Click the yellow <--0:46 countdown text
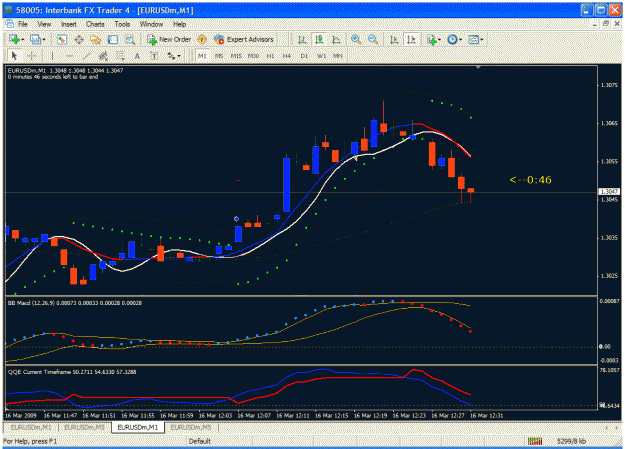 (x=531, y=180)
